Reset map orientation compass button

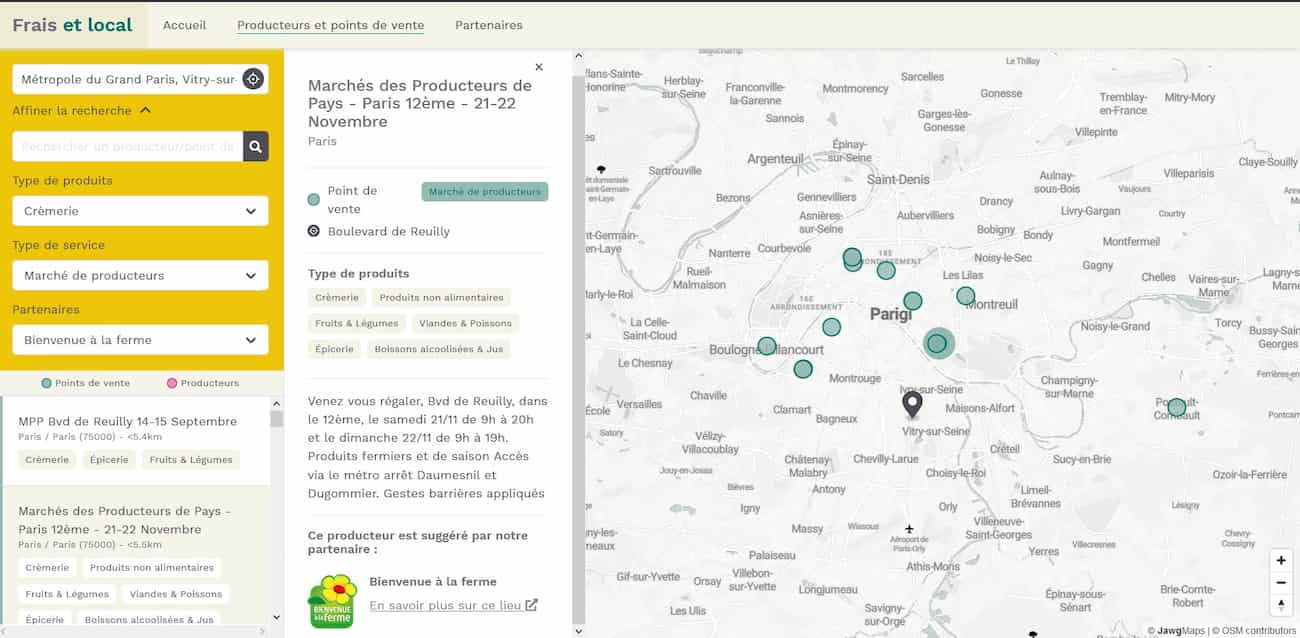pos(1281,604)
